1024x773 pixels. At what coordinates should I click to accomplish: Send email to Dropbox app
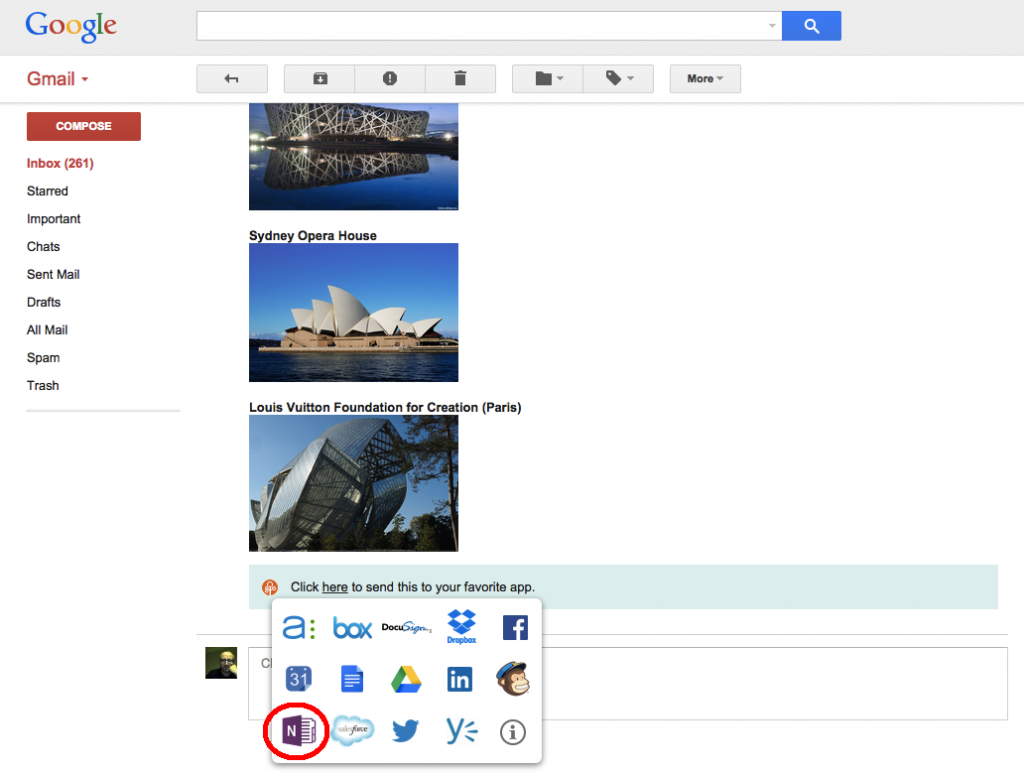461,627
